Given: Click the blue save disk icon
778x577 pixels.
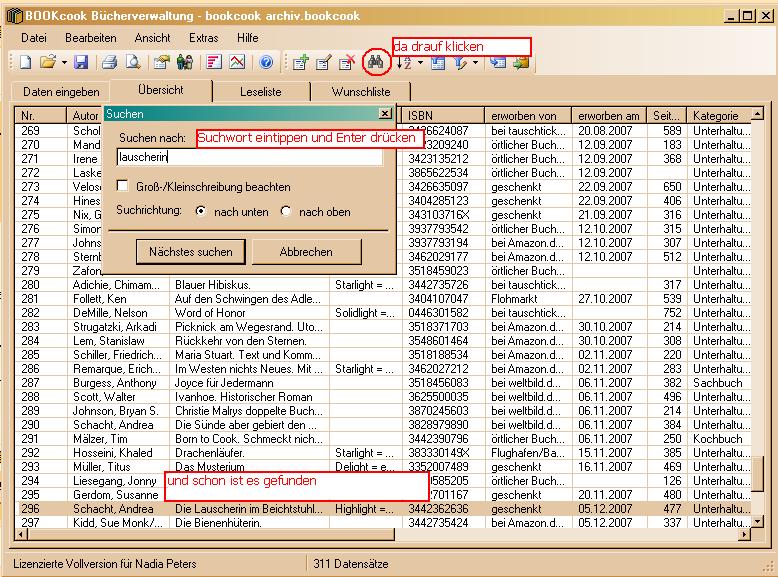Looking at the screenshot, I should pos(81,62).
